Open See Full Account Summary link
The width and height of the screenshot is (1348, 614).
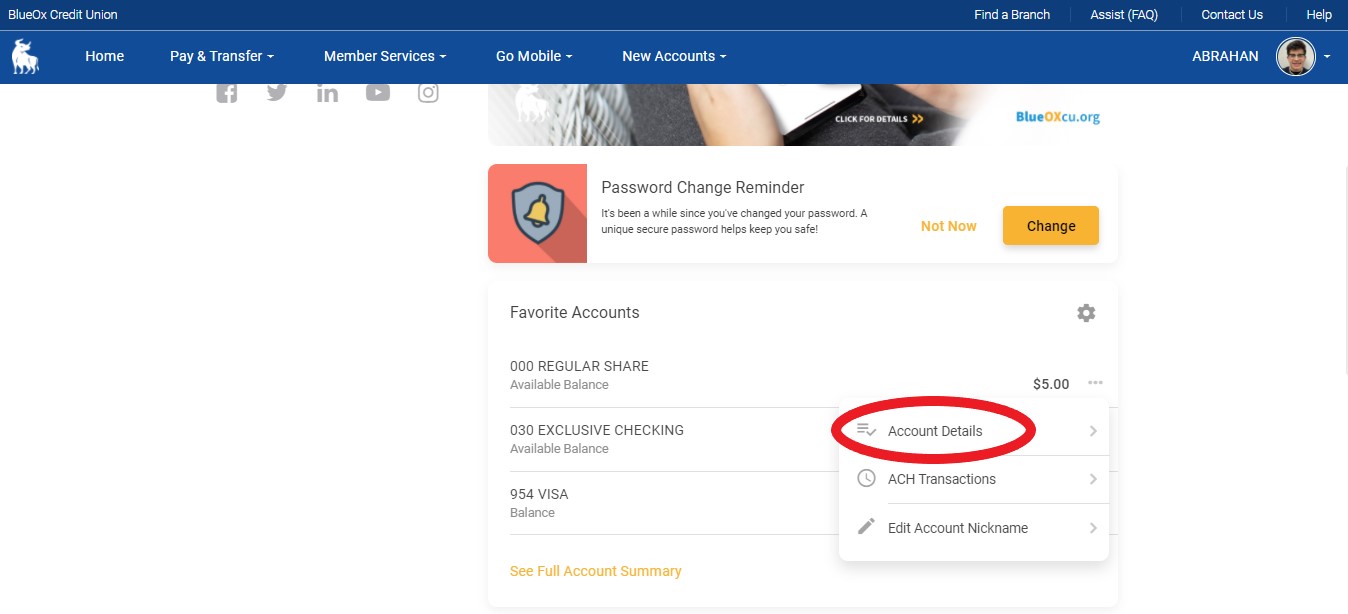click(595, 571)
